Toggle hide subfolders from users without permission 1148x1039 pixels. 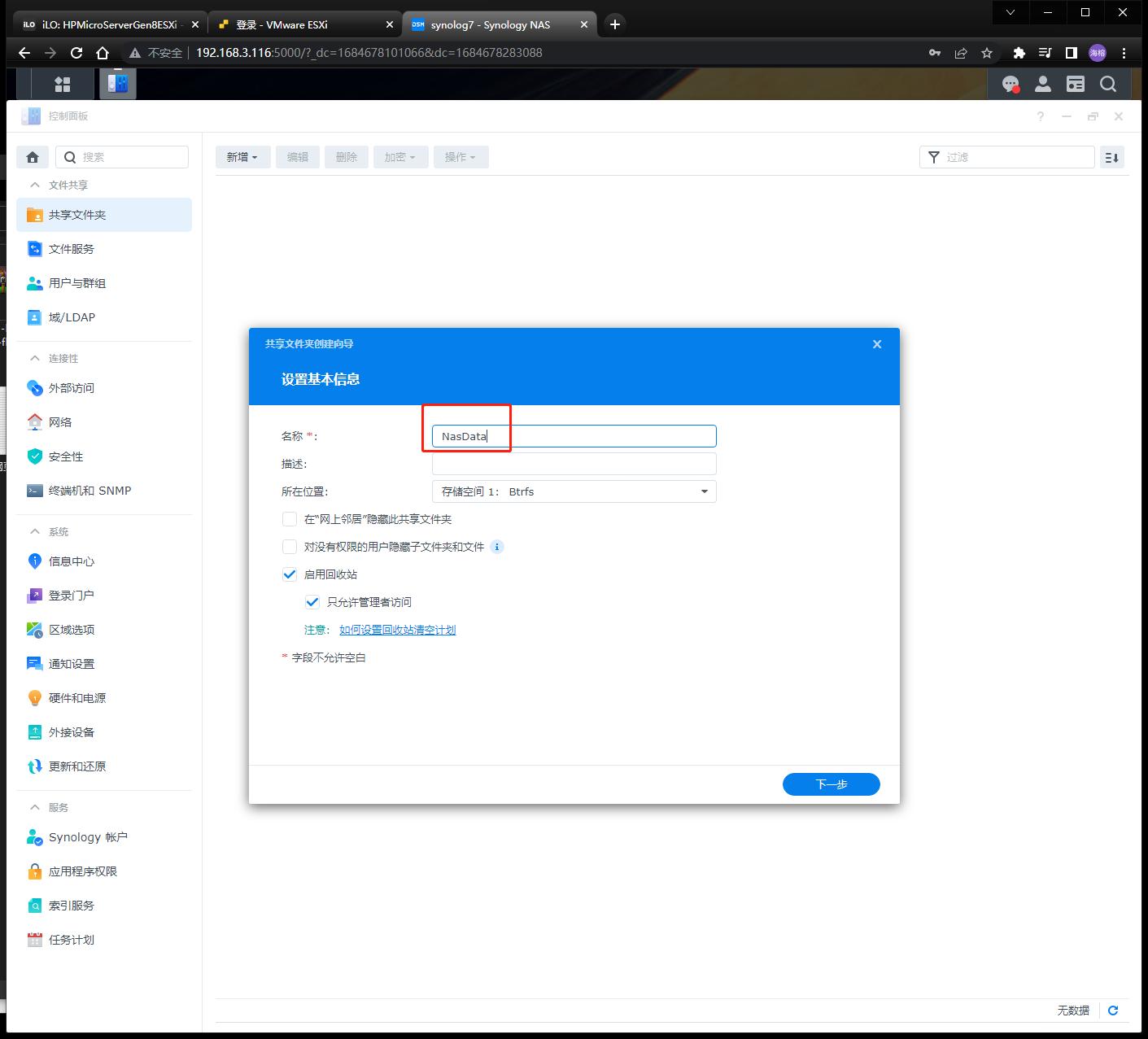290,547
